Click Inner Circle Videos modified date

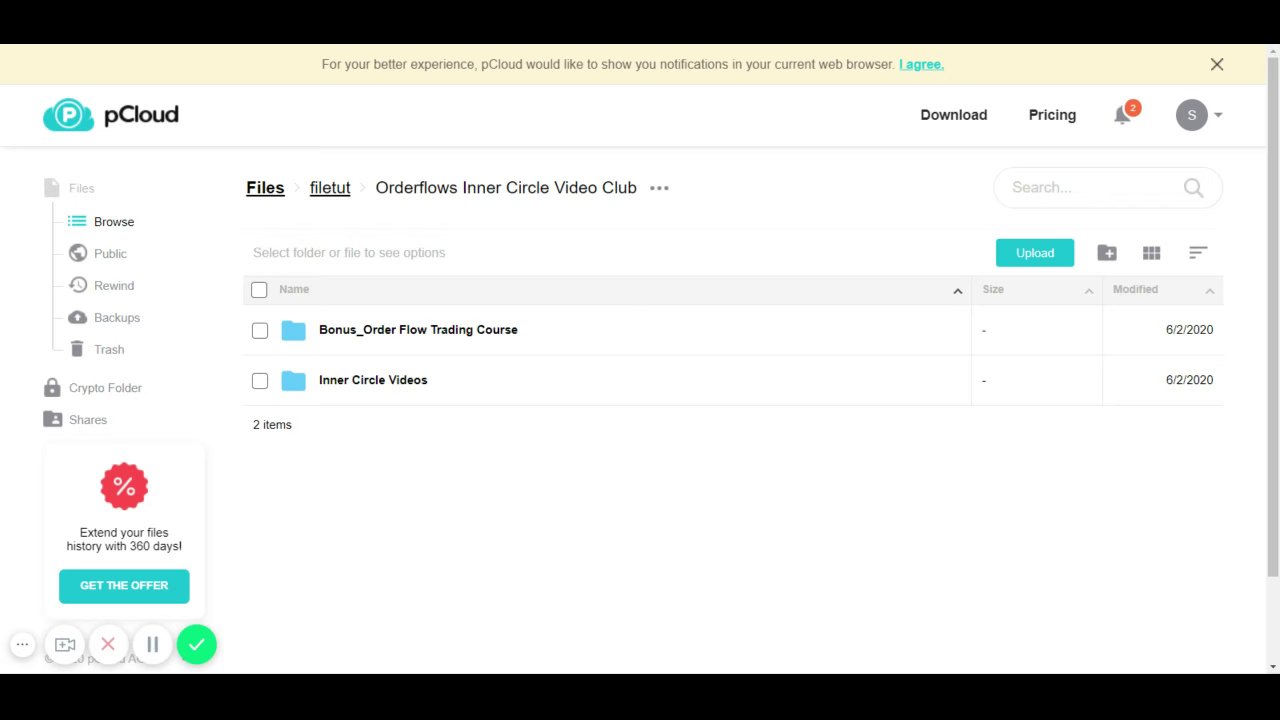click(x=1189, y=380)
